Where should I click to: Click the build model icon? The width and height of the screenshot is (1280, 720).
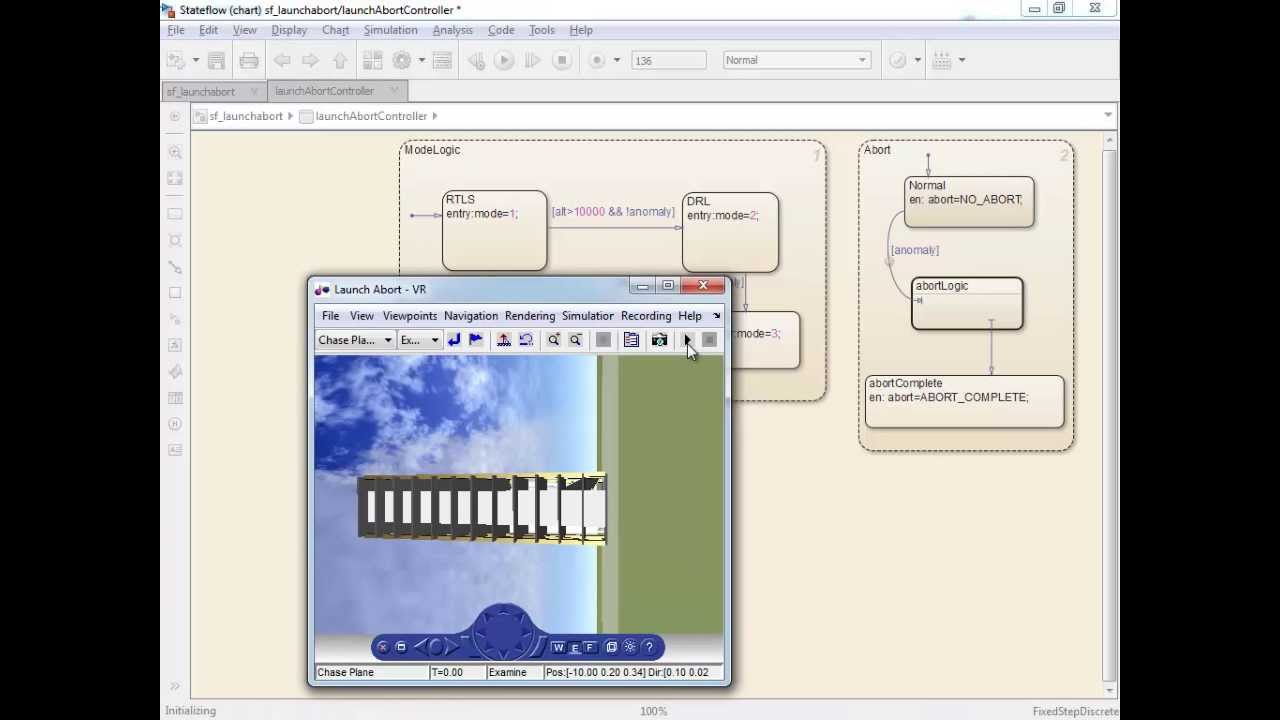coord(942,60)
